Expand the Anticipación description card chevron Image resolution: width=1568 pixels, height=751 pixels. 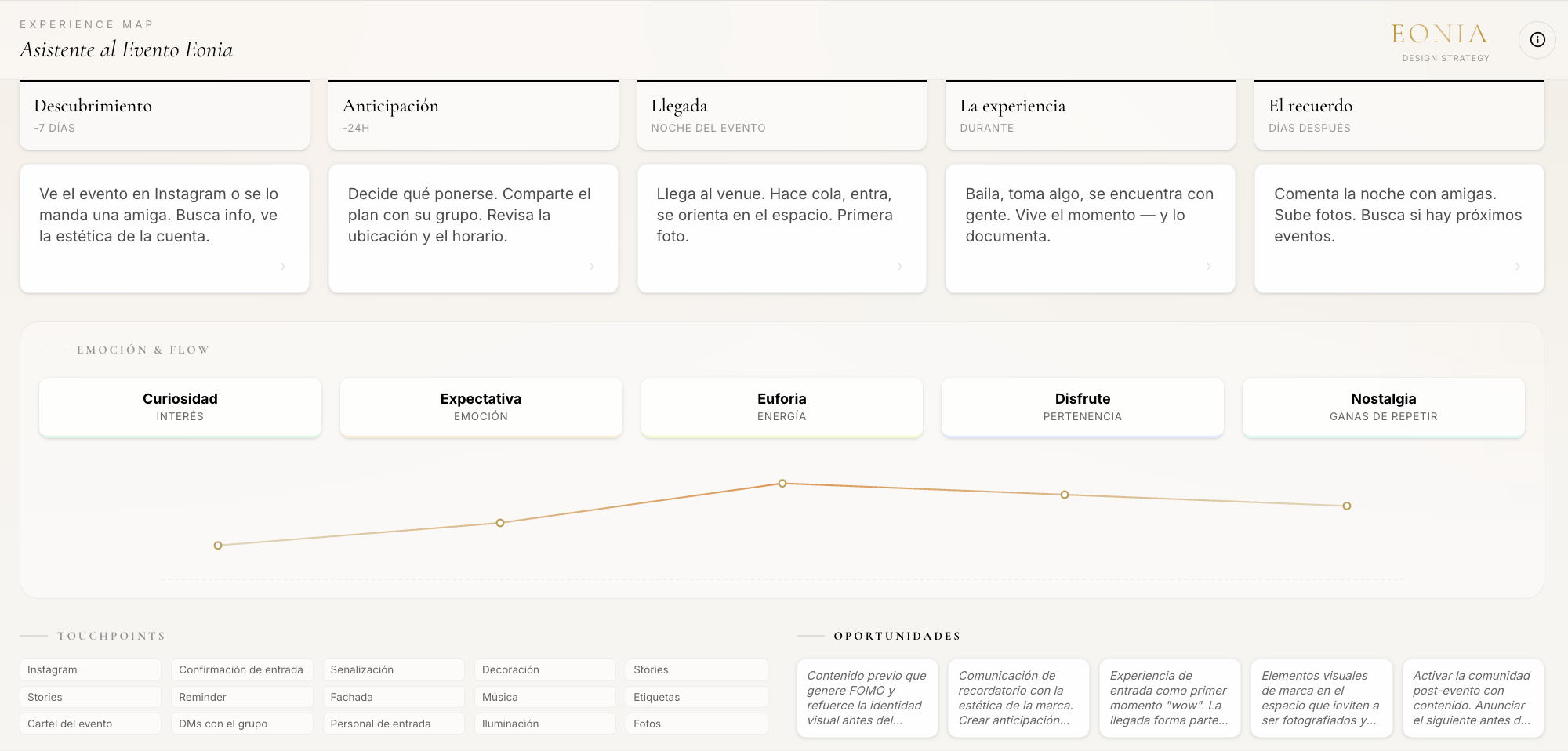[592, 267]
